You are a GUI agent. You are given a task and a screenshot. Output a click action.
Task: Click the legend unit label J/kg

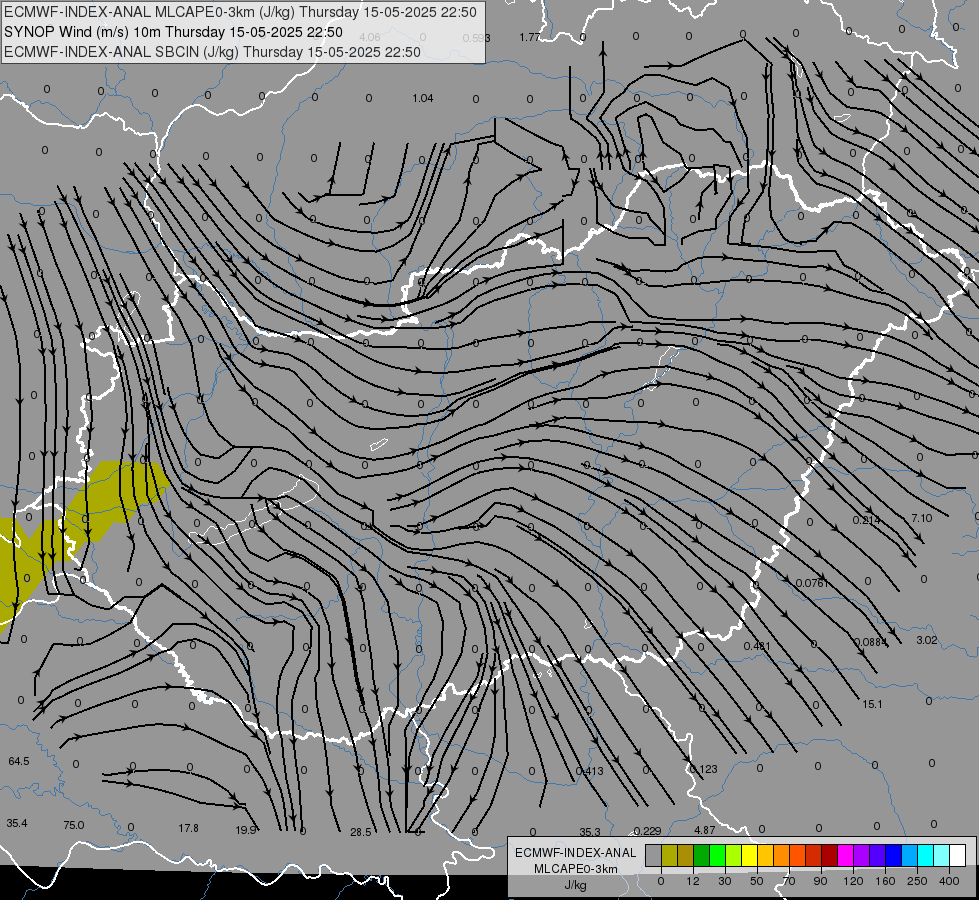(576, 885)
